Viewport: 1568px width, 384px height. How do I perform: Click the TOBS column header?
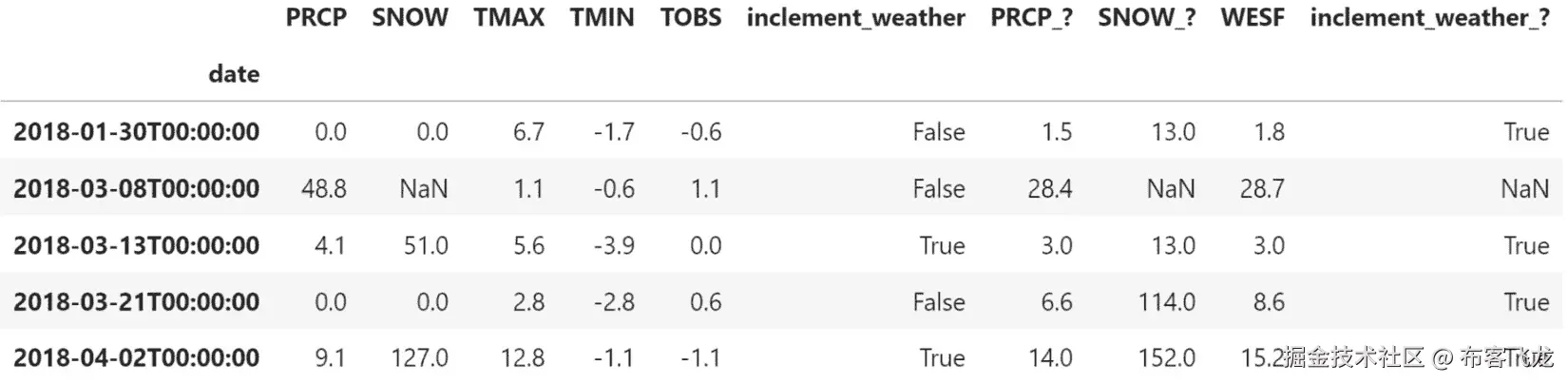pyautogui.click(x=691, y=18)
